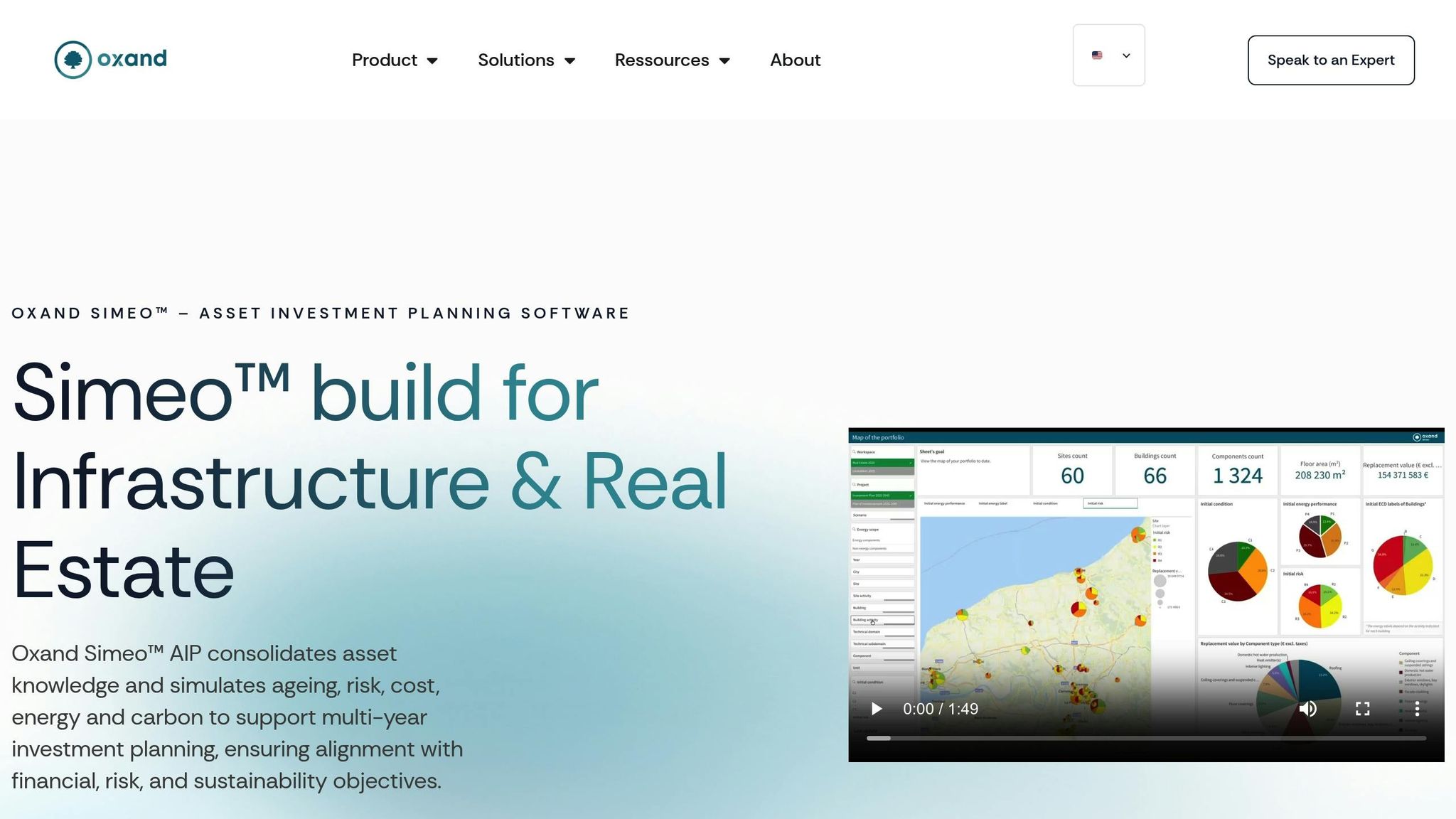The width and height of the screenshot is (1456, 819).
Task: Open the video's three-dot options menu
Action: point(1417,709)
